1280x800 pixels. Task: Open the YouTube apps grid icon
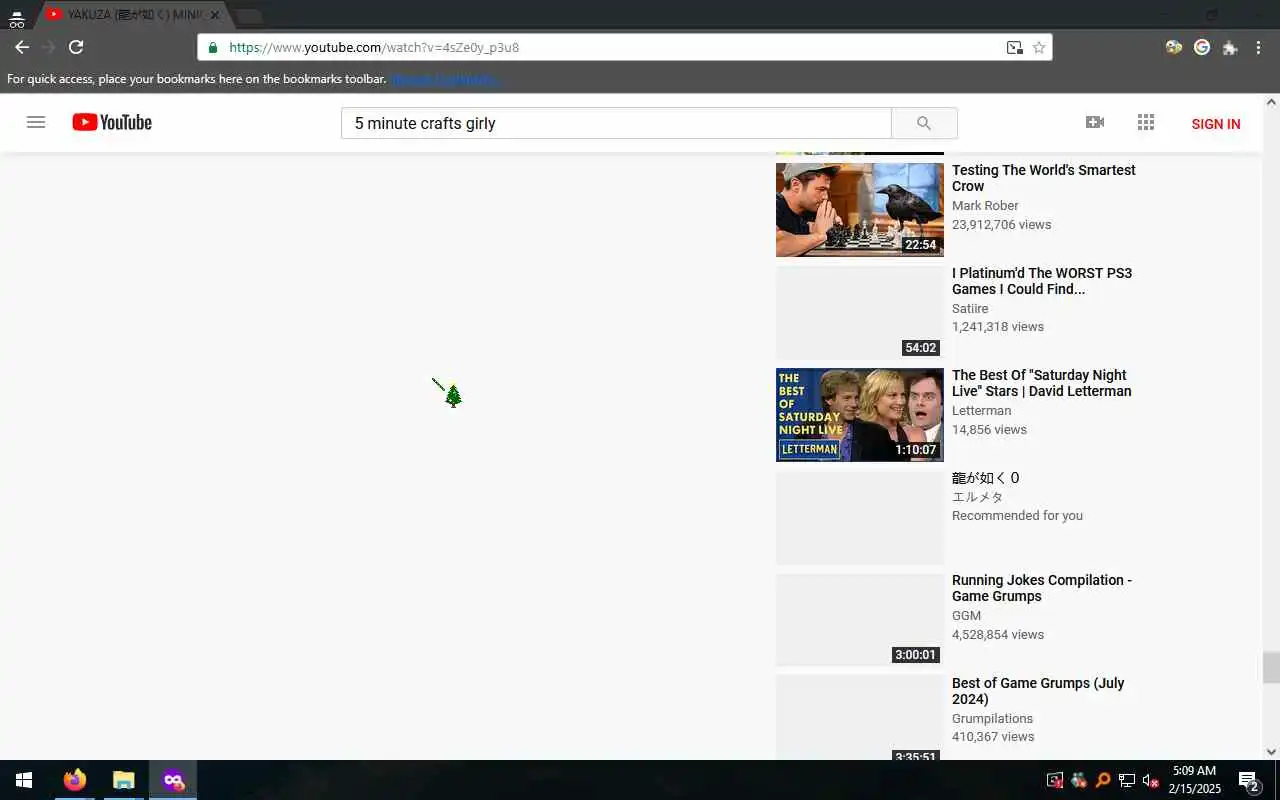point(1146,122)
